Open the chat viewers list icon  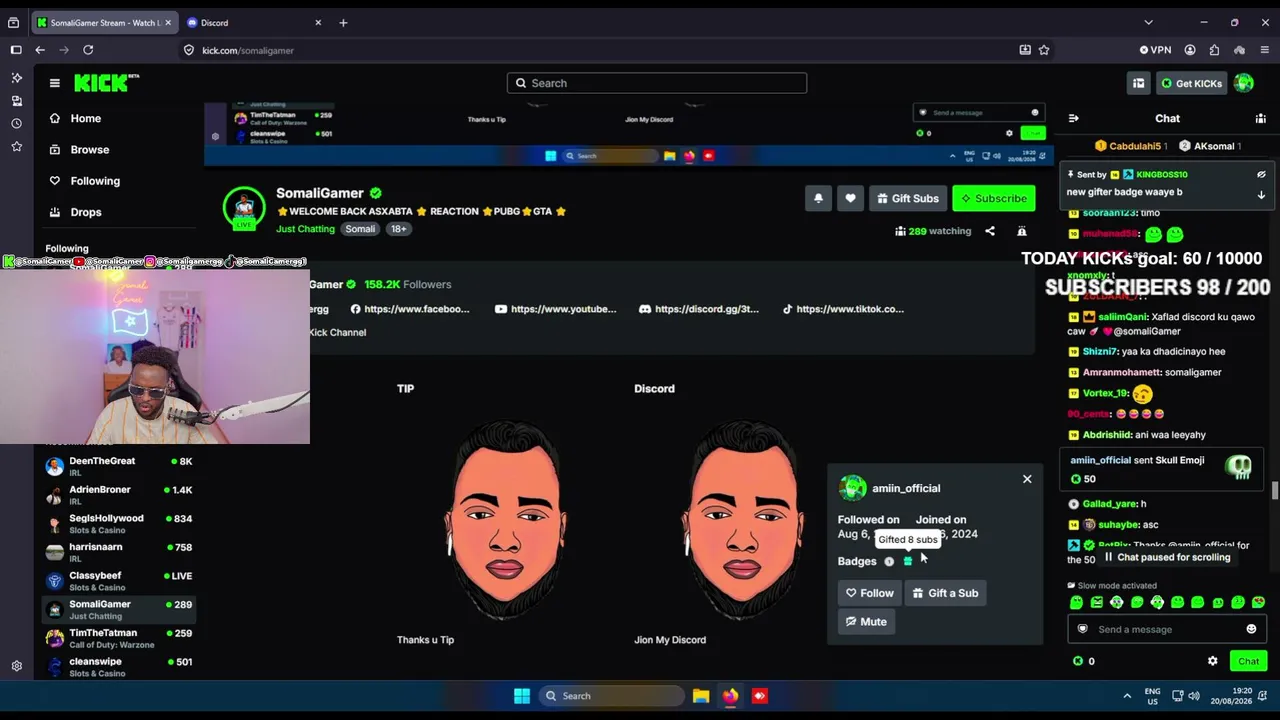click(x=1260, y=118)
